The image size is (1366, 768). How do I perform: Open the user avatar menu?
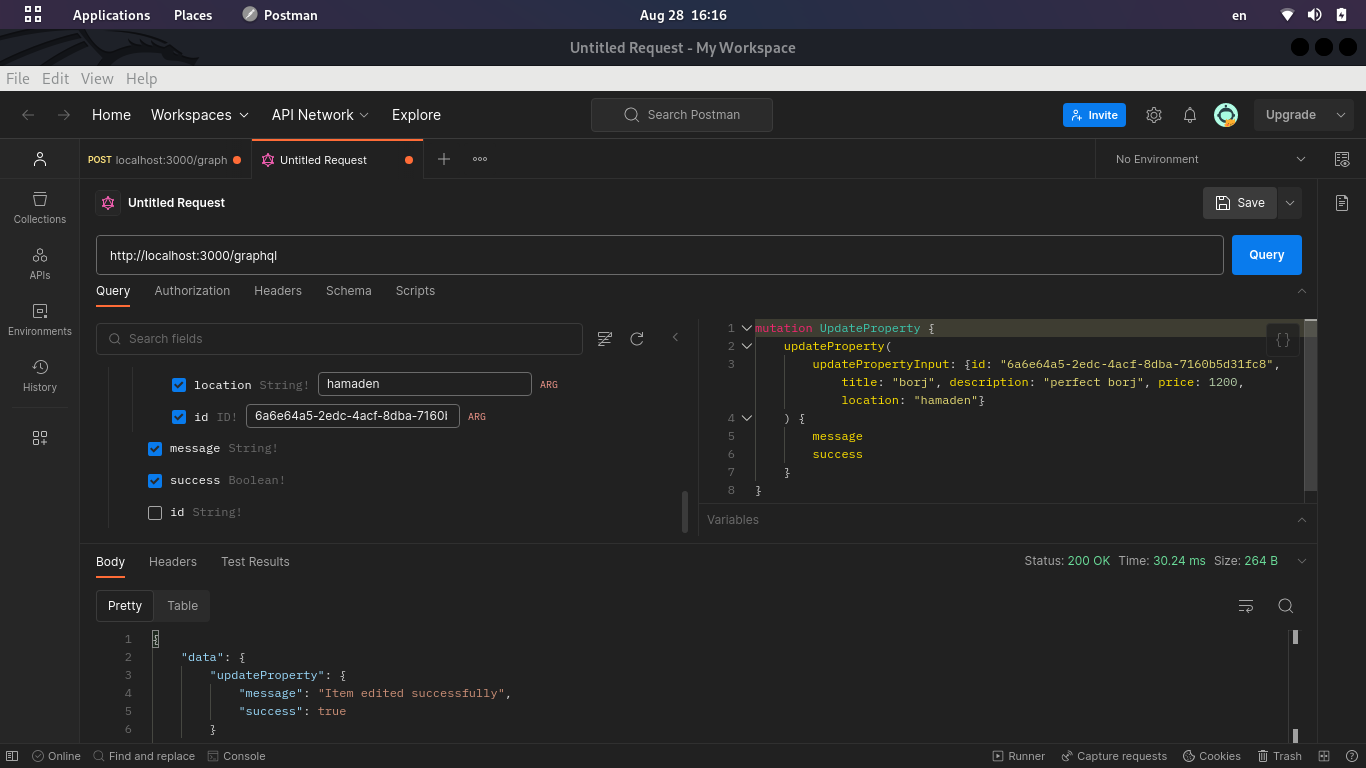[1226, 115]
